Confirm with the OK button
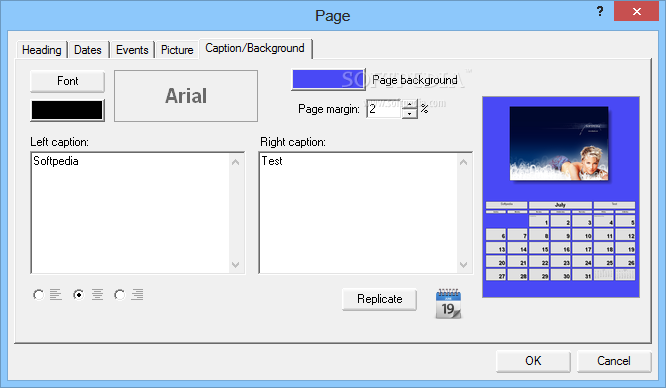Viewport: 666px width, 388px height. click(x=533, y=361)
